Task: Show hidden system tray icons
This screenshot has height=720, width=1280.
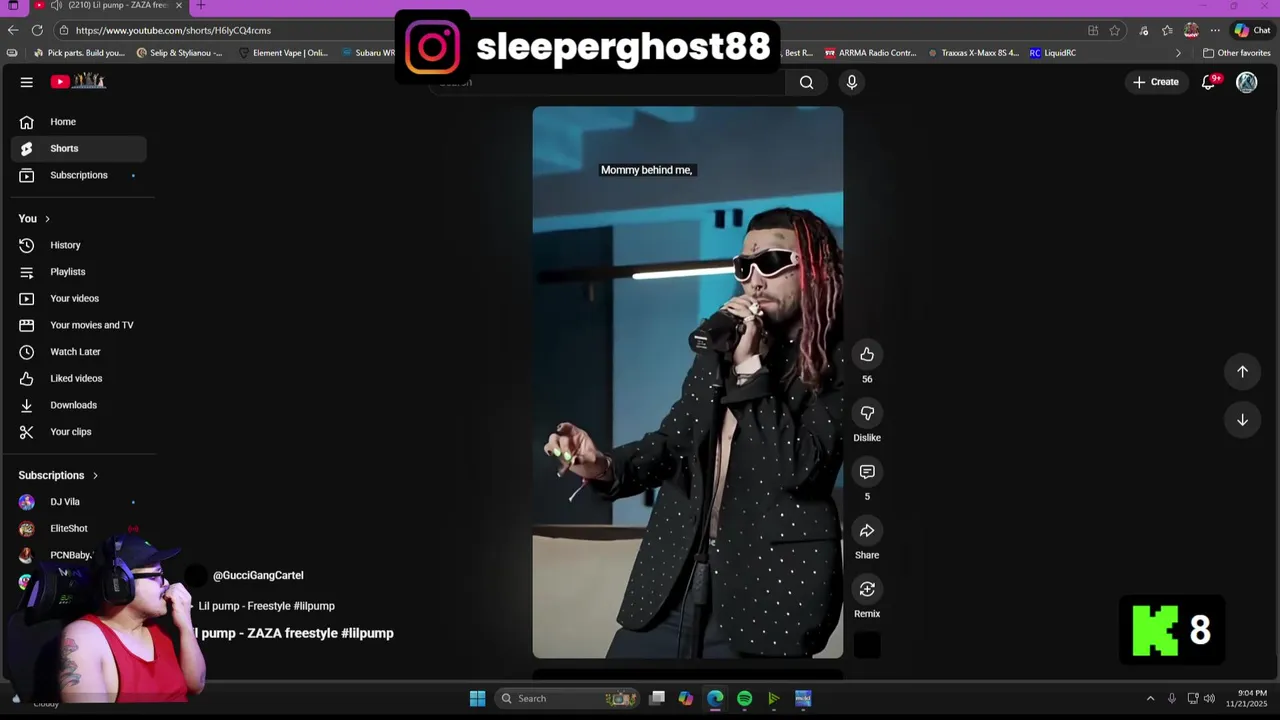Action: tap(1150, 698)
